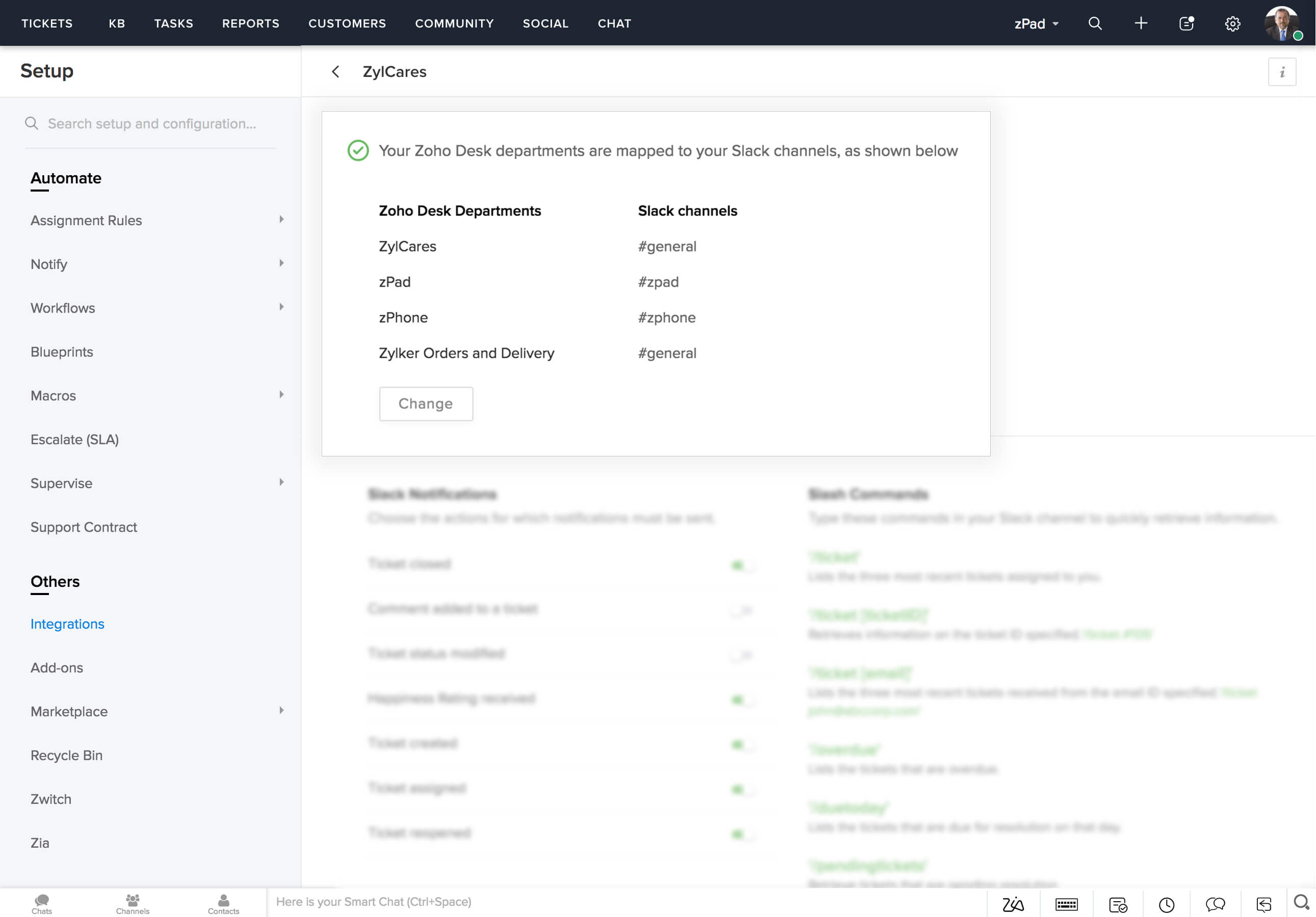This screenshot has width=1316, height=917.
Task: Click the zPhone department row
Action: 403,317
